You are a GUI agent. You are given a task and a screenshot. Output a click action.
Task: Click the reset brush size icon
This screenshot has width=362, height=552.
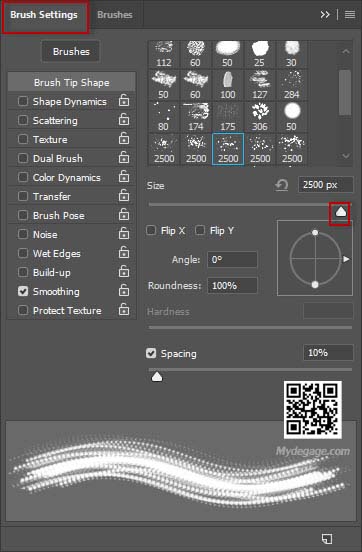[282, 185]
